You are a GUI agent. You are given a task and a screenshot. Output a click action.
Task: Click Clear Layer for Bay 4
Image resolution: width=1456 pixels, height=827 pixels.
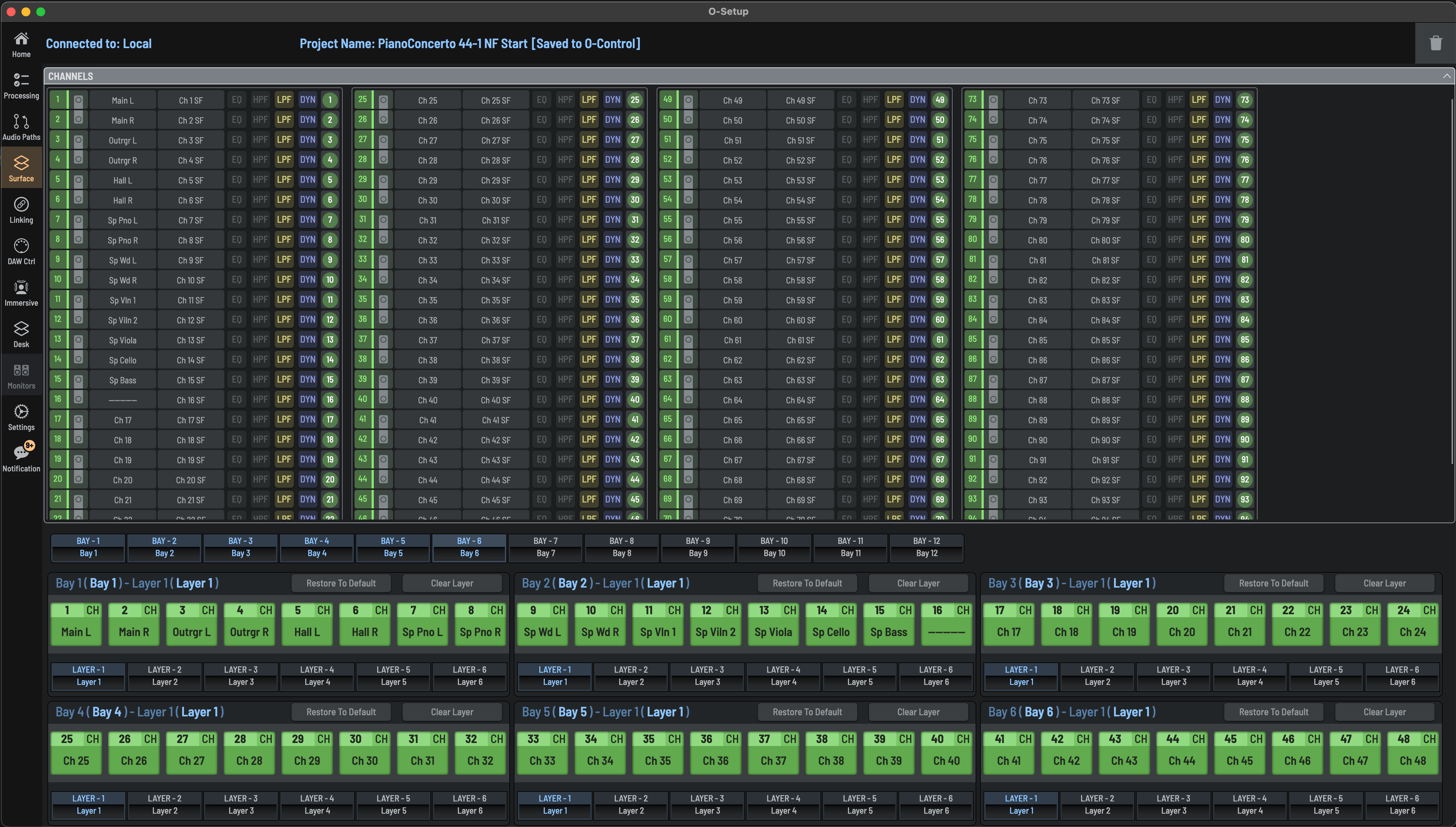click(452, 712)
